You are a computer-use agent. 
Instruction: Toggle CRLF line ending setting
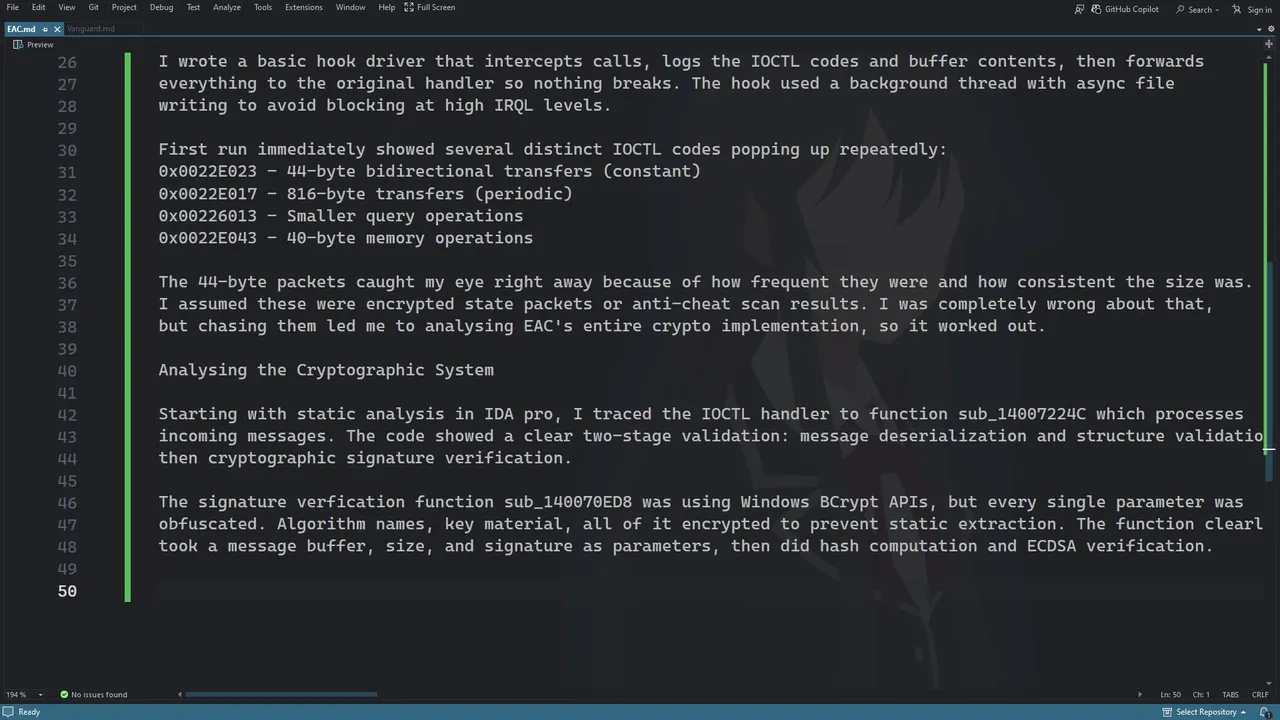click(1260, 694)
